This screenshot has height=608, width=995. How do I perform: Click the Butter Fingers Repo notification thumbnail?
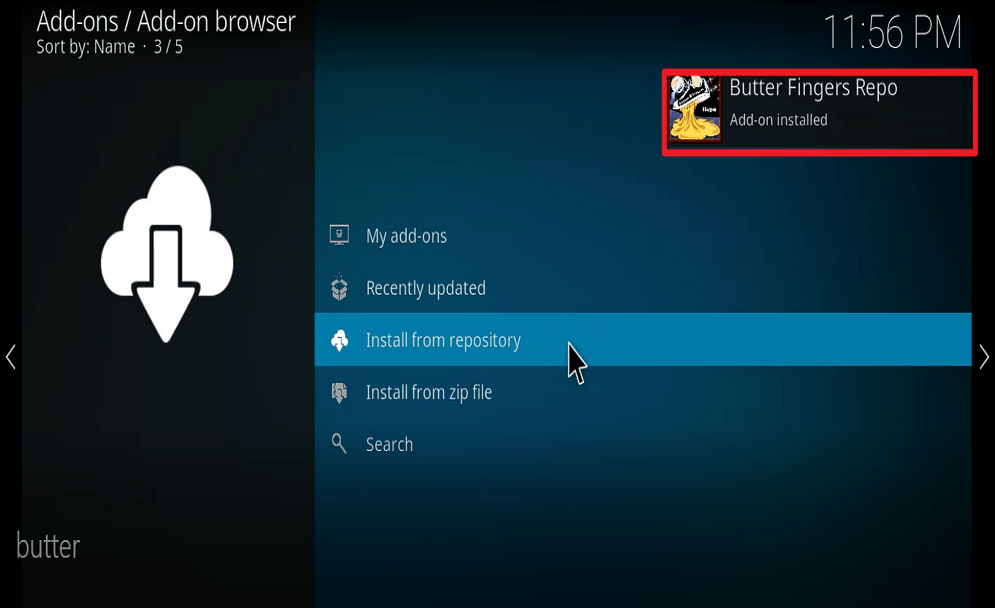point(695,108)
